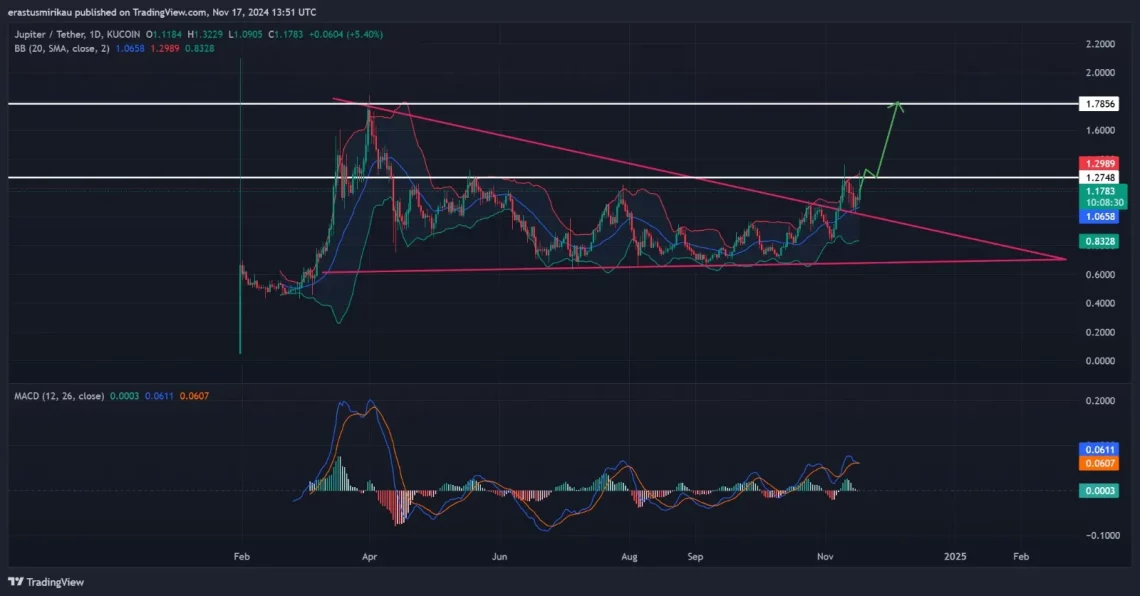The height and width of the screenshot is (596, 1140).
Task: Click the red 1.2989 upper band price flag
Action: click(x=1100, y=163)
